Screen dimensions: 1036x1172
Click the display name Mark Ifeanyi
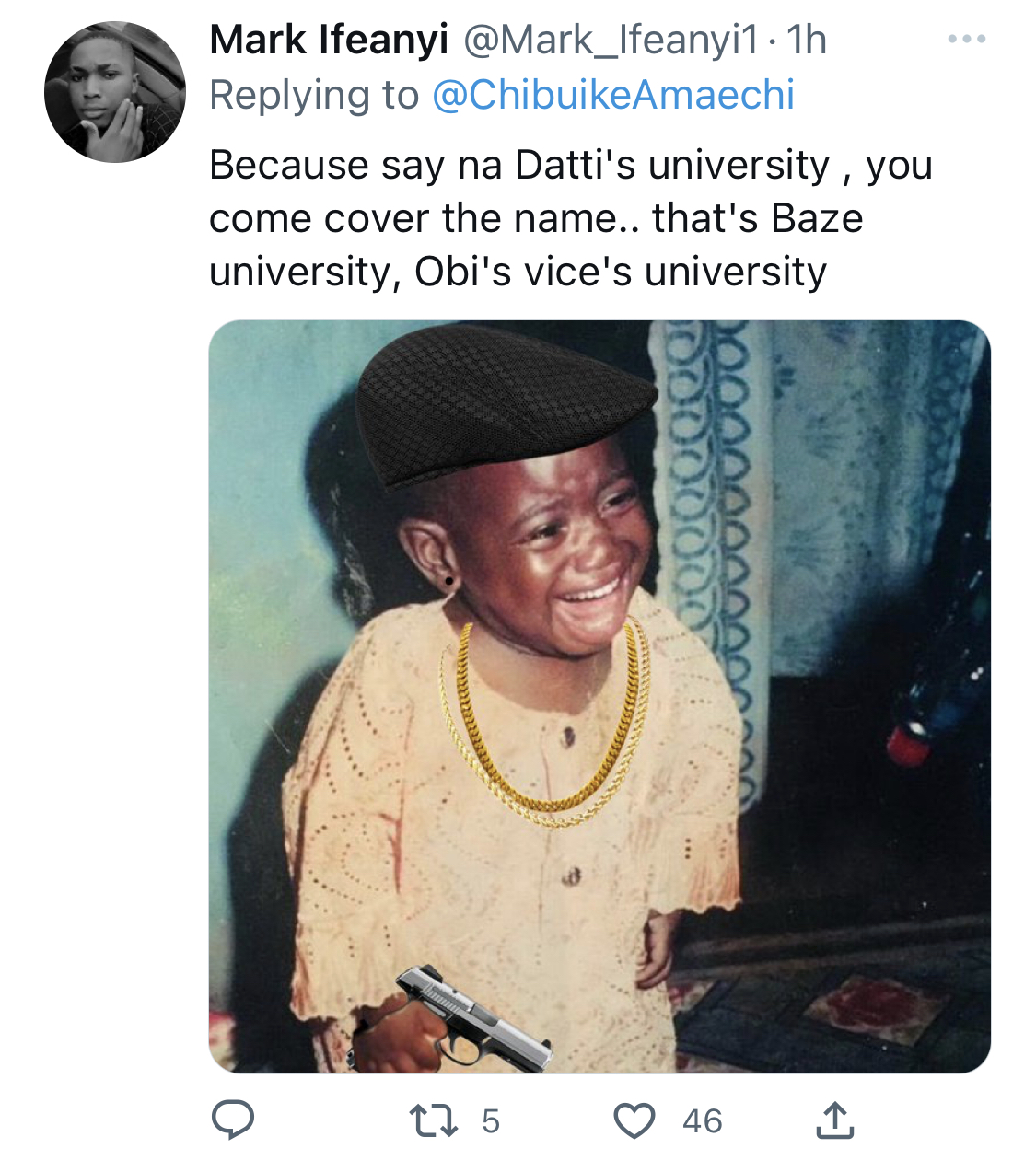tap(329, 41)
